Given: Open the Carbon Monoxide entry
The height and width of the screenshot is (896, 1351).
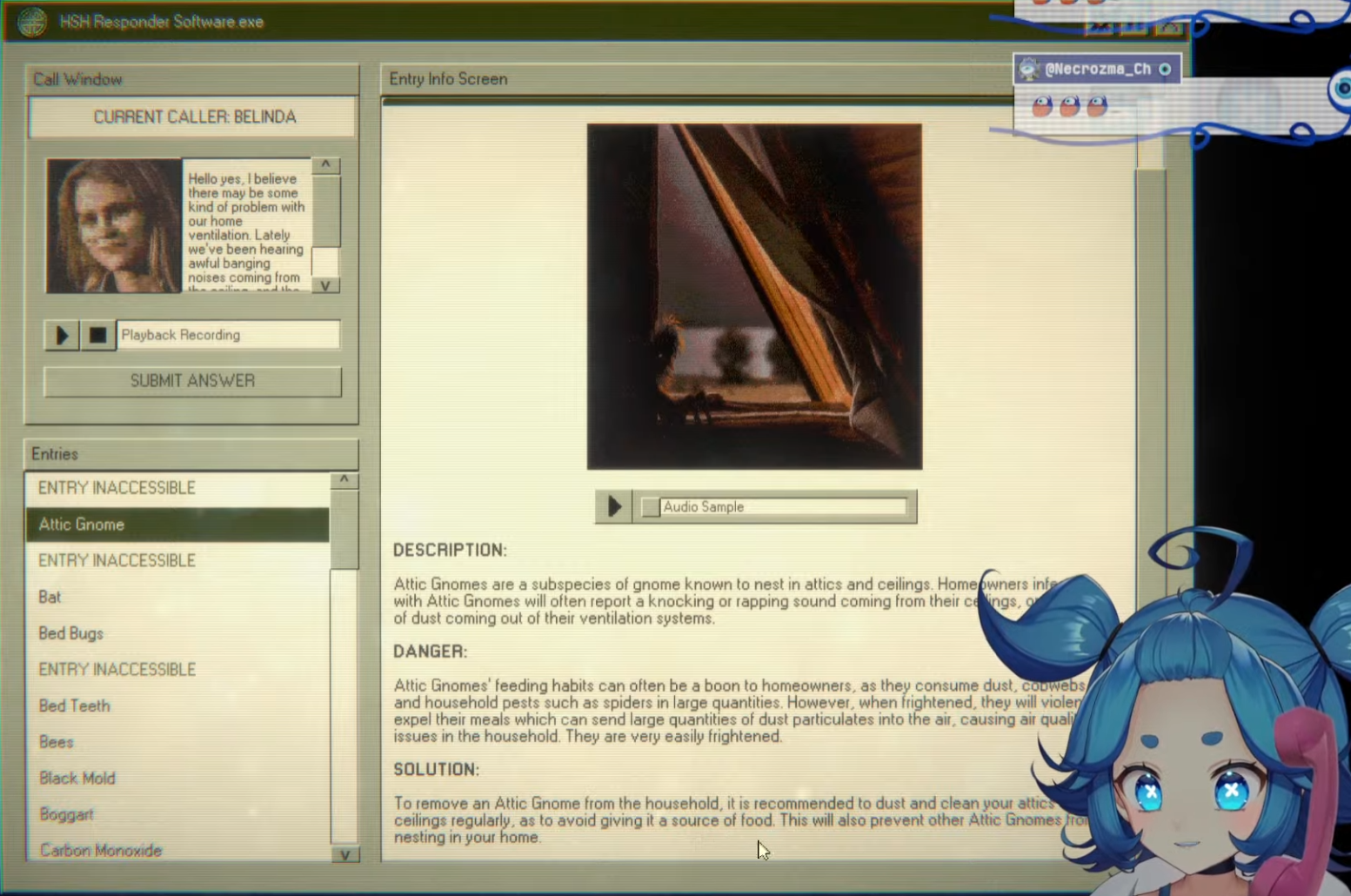Looking at the screenshot, I should tap(177, 850).
